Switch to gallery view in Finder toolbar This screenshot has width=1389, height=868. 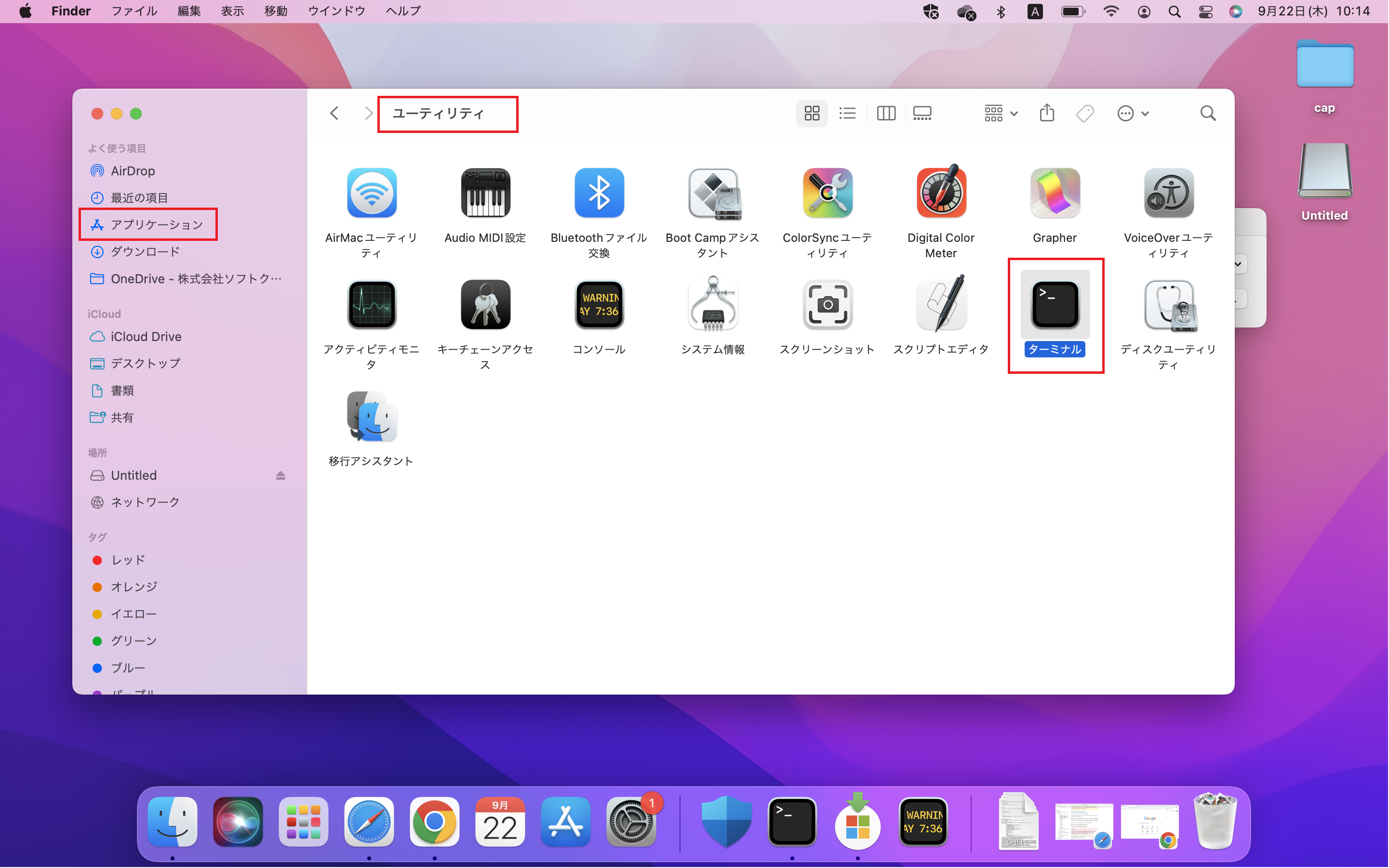coord(922,113)
